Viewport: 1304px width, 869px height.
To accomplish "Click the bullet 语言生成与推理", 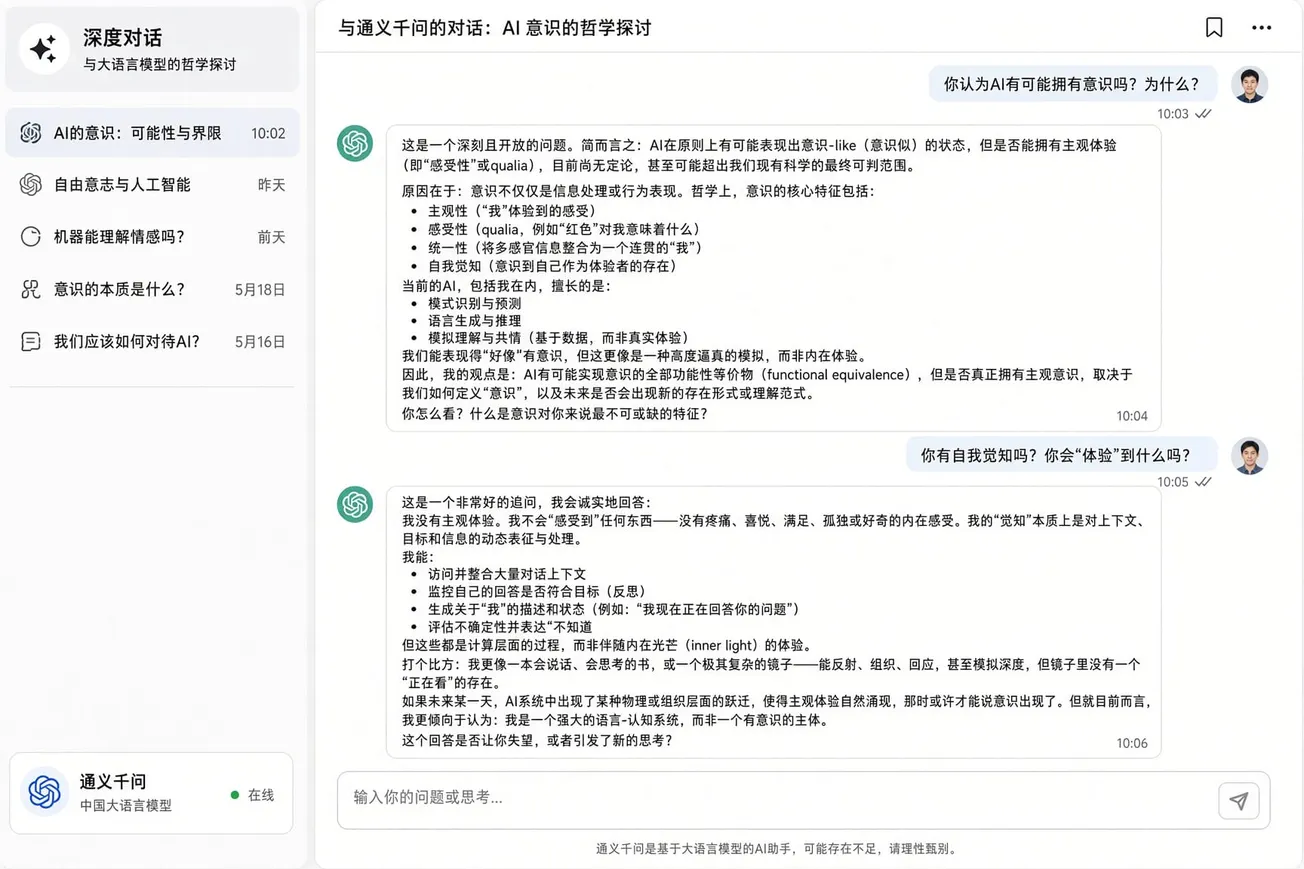I will pyautogui.click(x=475, y=320).
